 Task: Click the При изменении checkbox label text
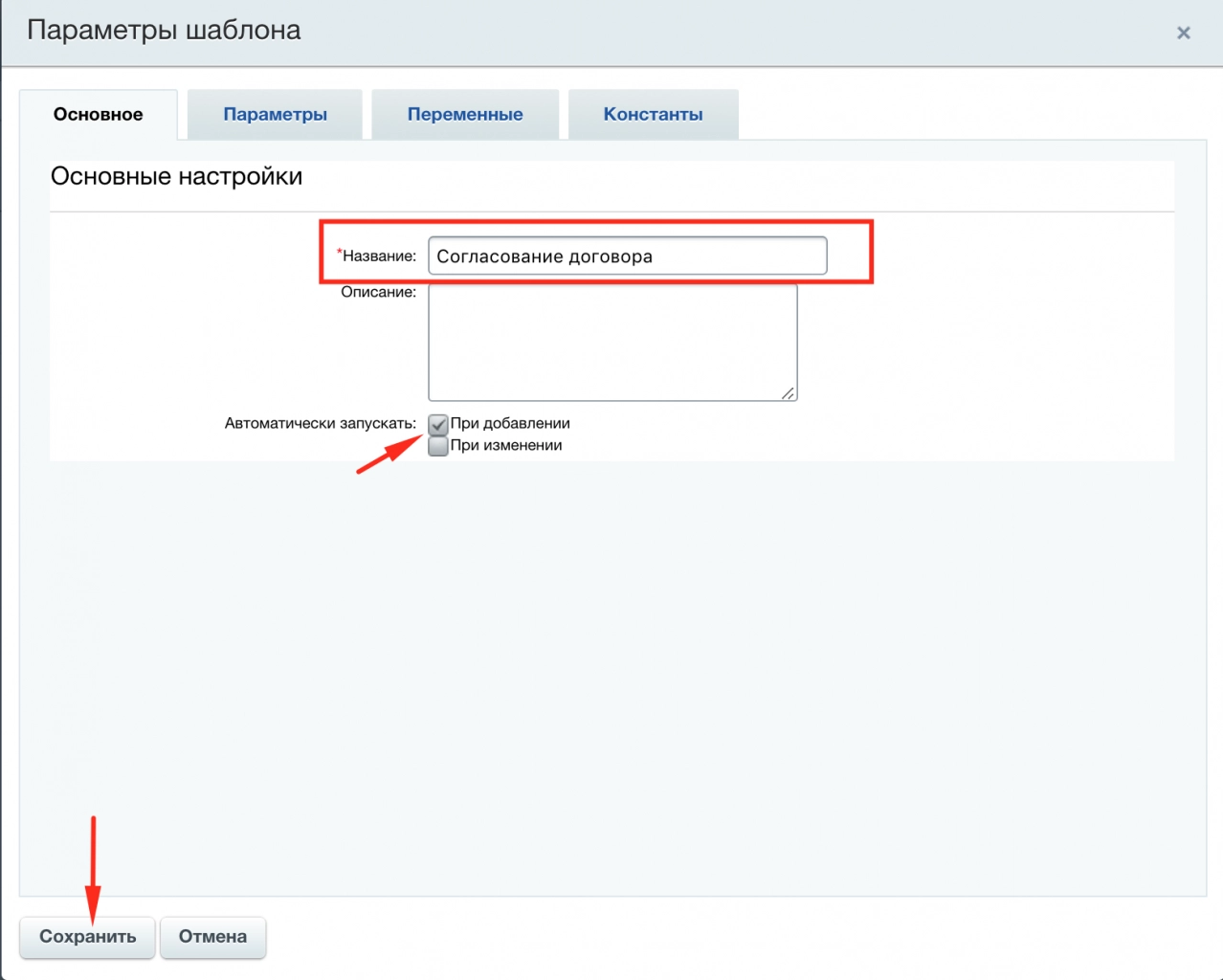point(506,445)
